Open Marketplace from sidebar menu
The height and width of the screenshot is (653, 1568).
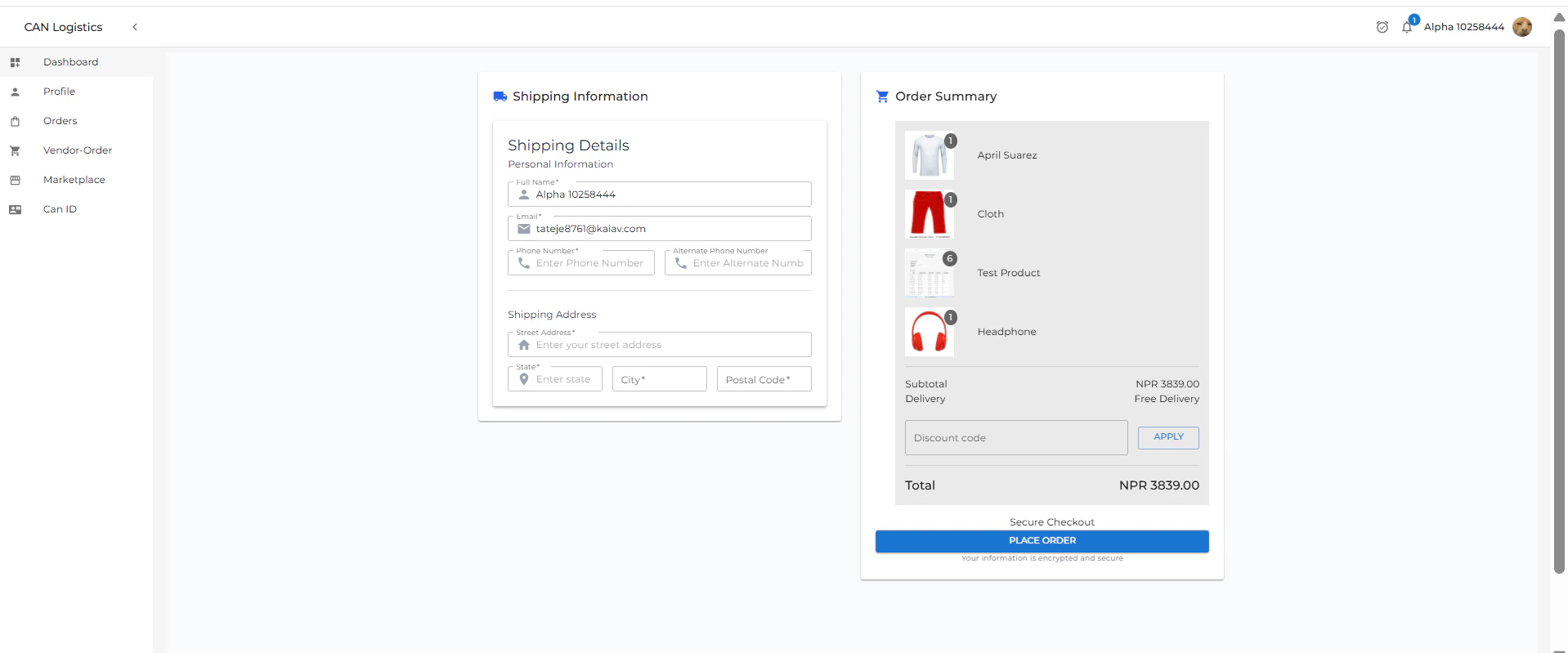tap(76, 180)
